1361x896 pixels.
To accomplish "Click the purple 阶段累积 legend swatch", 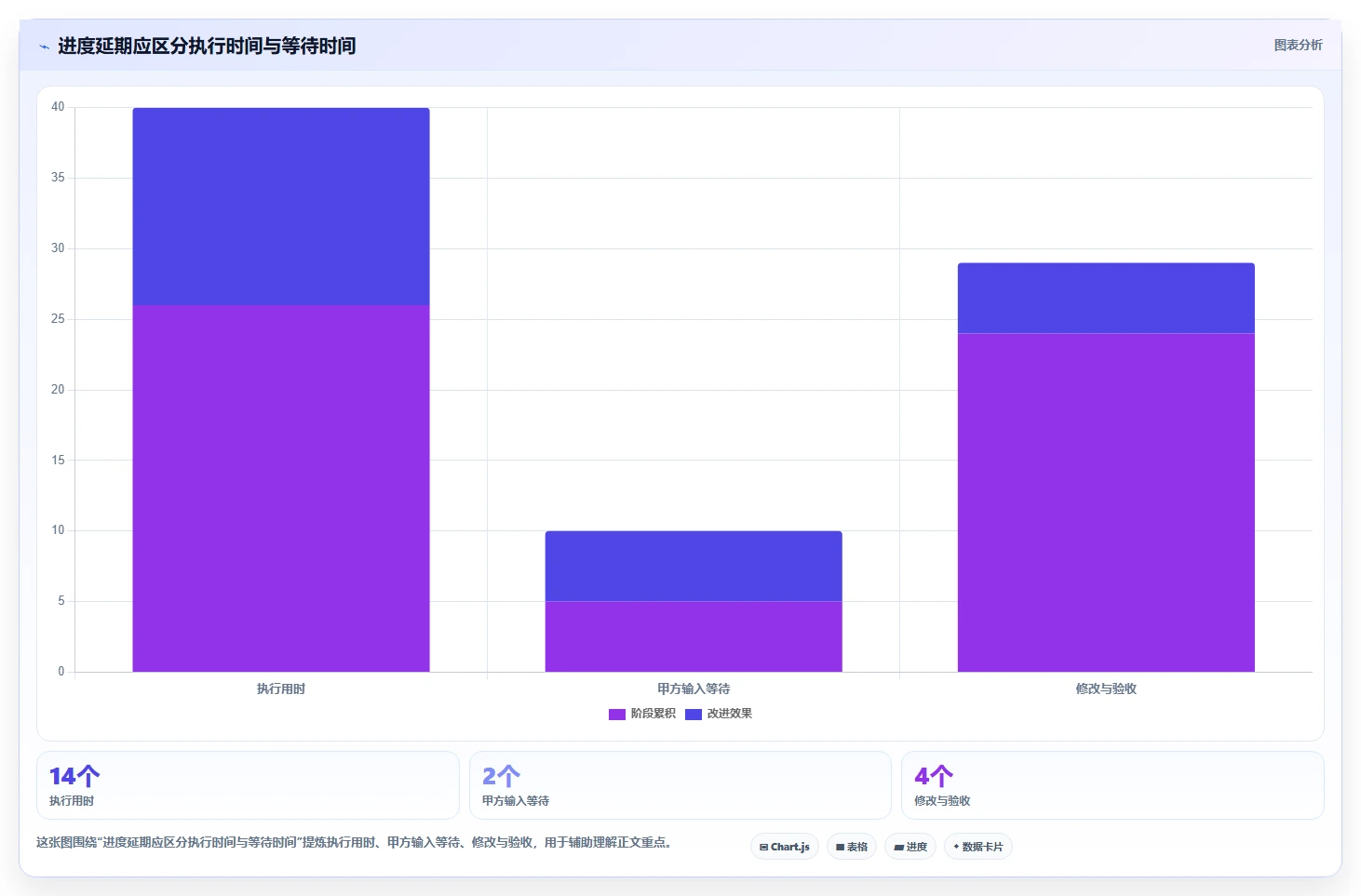I will (617, 715).
